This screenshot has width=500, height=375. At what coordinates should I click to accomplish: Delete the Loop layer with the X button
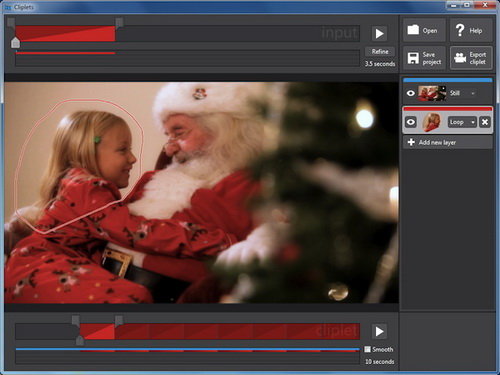pyautogui.click(x=485, y=122)
